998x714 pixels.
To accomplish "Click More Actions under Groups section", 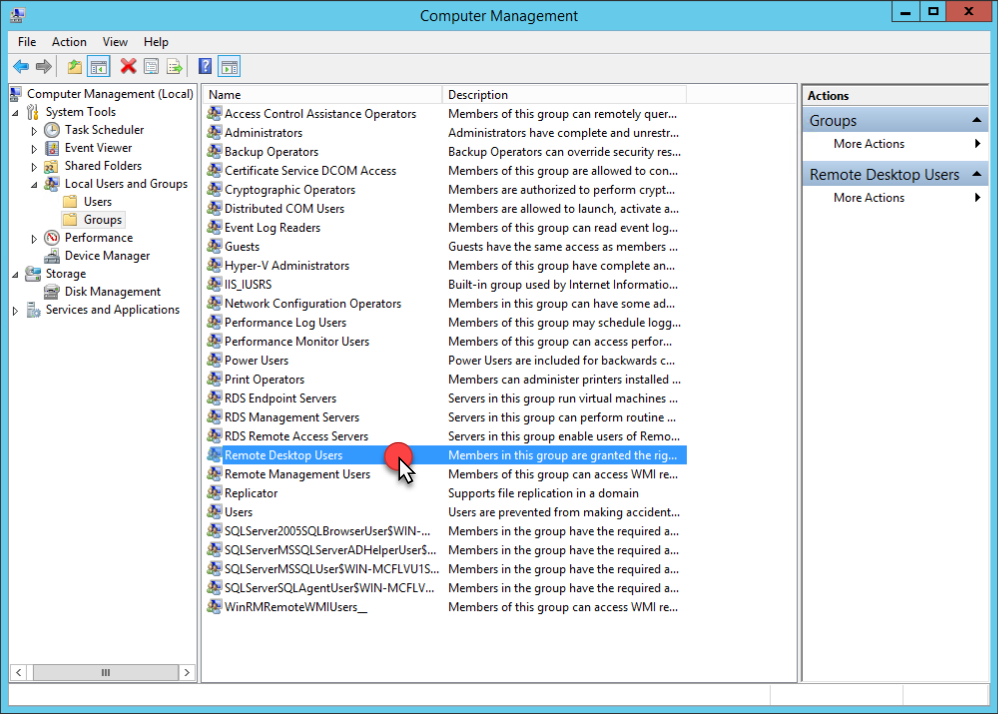I will point(868,144).
